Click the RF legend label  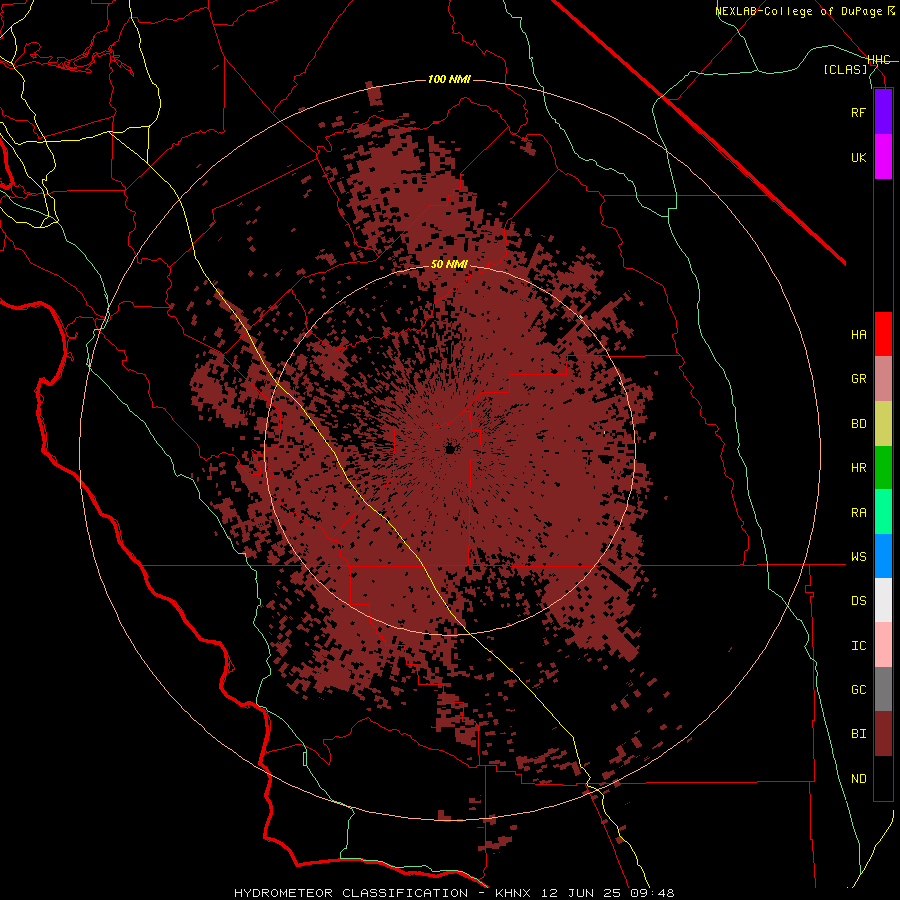[x=858, y=112]
